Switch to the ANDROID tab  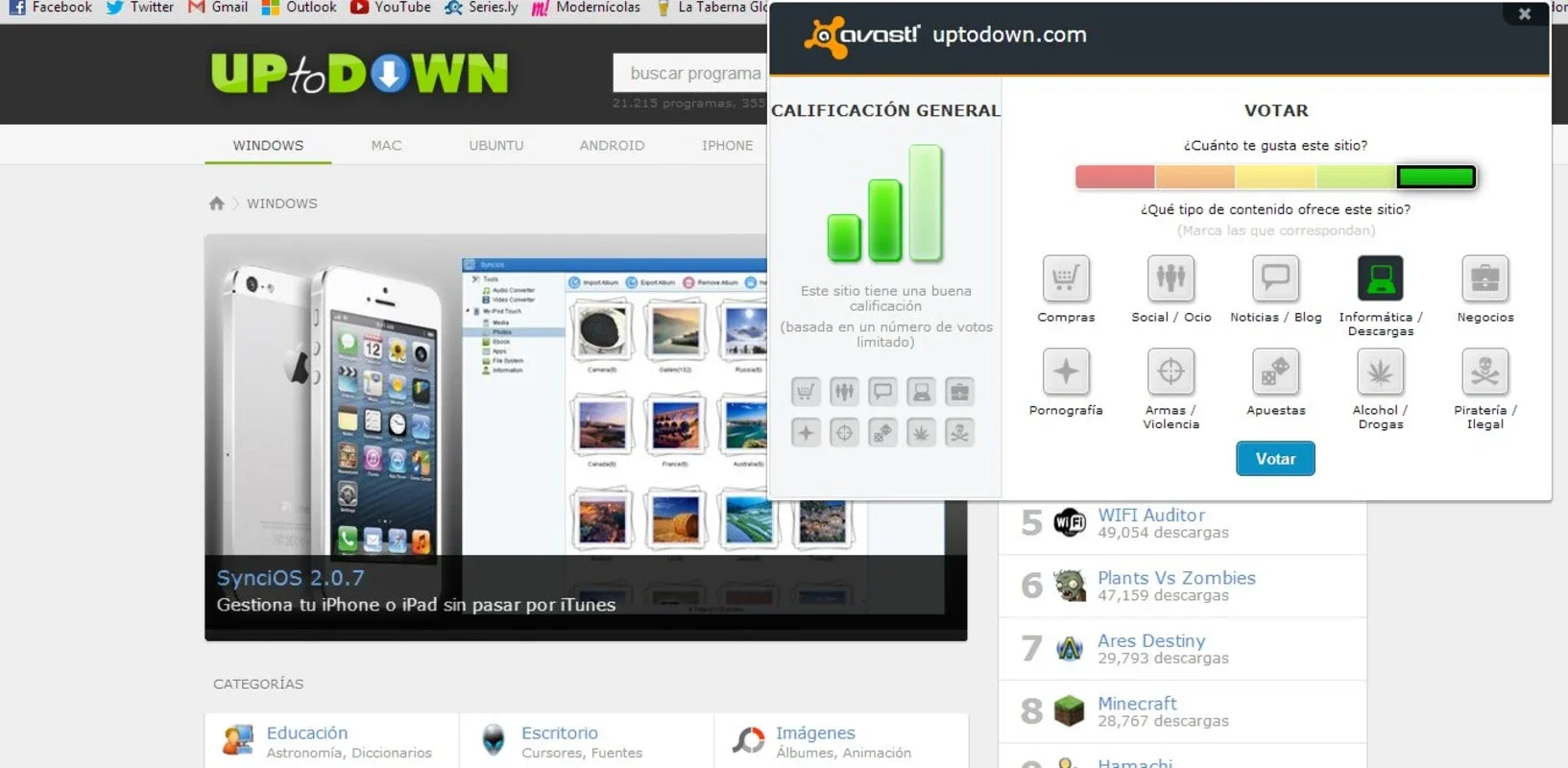click(x=612, y=145)
